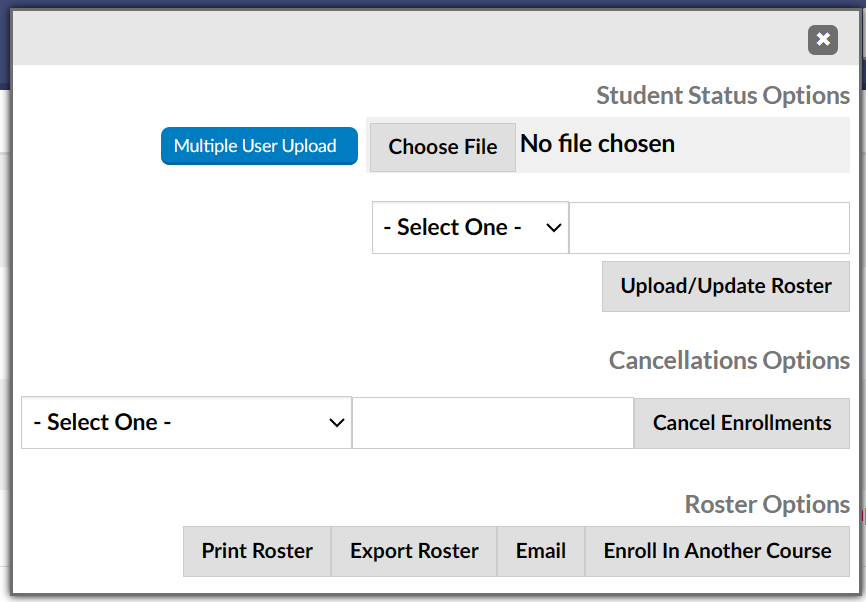Open the student status Select One dropdown
Image resolution: width=866 pixels, height=602 pixels.
[470, 227]
